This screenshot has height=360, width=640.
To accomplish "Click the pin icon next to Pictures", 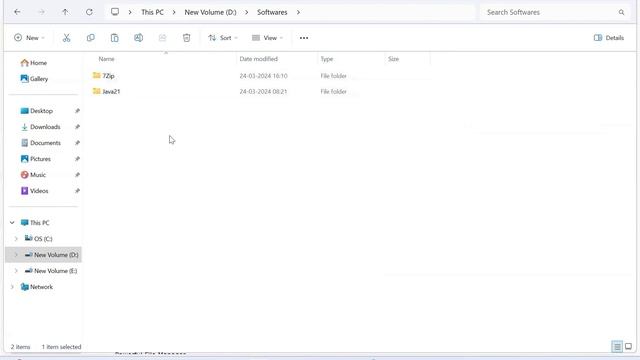I will pos(77,159).
